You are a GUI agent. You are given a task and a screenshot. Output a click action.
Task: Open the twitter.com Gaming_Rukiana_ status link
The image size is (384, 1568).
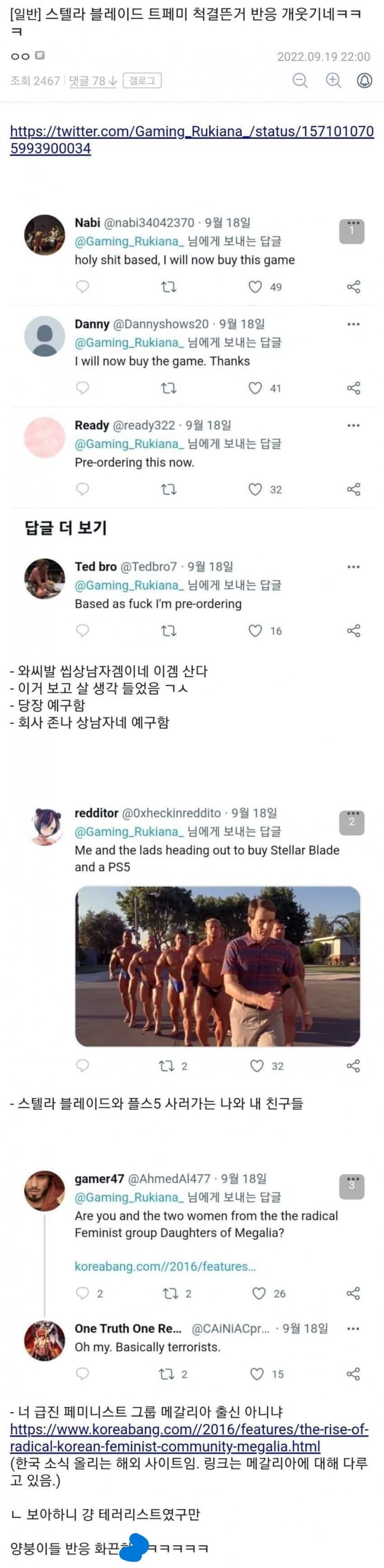point(192,140)
